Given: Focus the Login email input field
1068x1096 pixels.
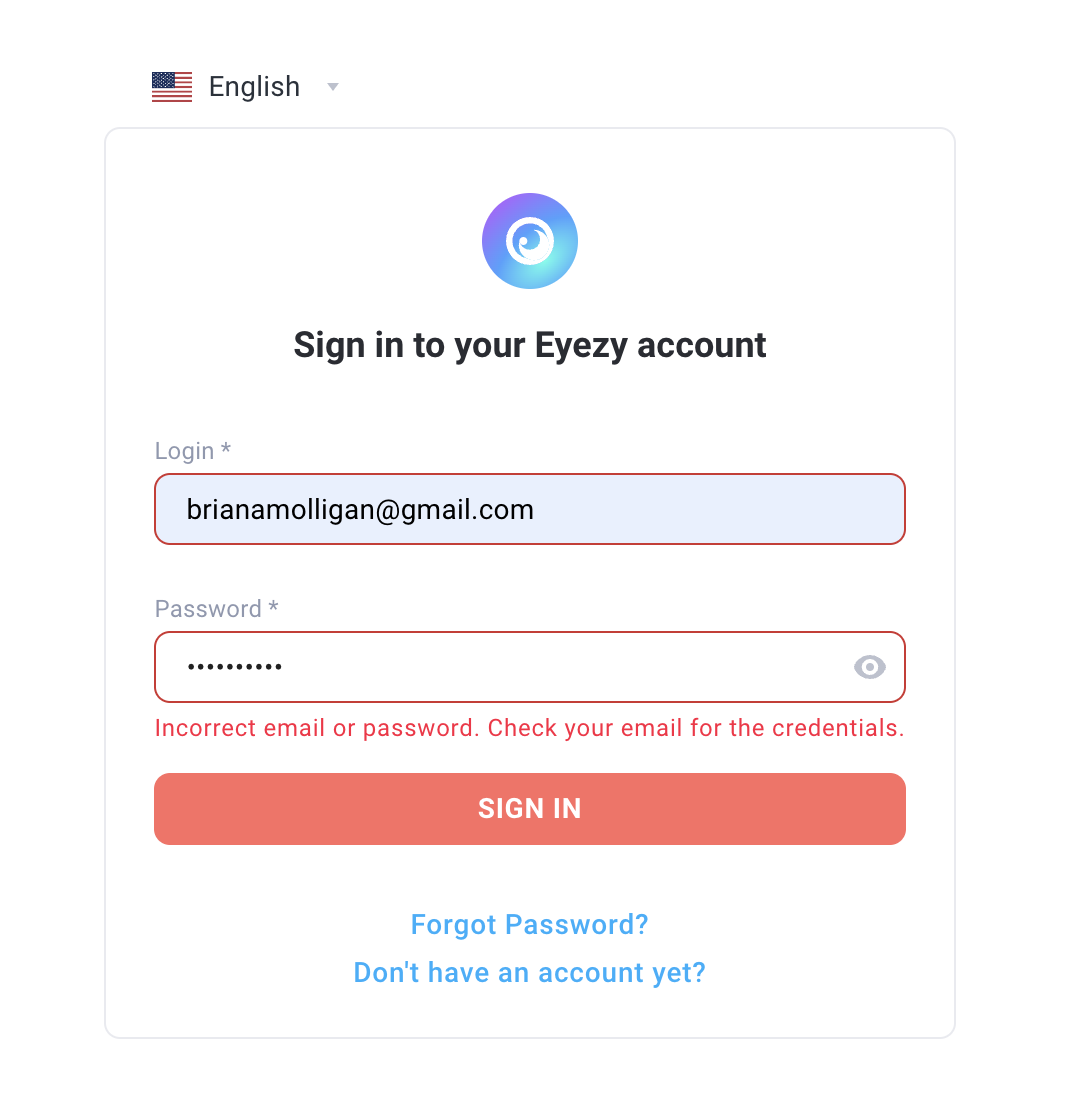Looking at the screenshot, I should click(x=530, y=509).
